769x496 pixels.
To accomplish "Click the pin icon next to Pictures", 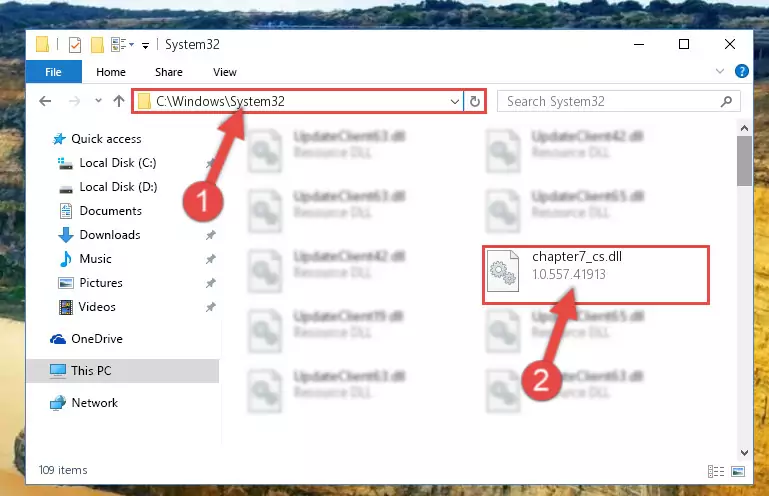I will point(210,283).
